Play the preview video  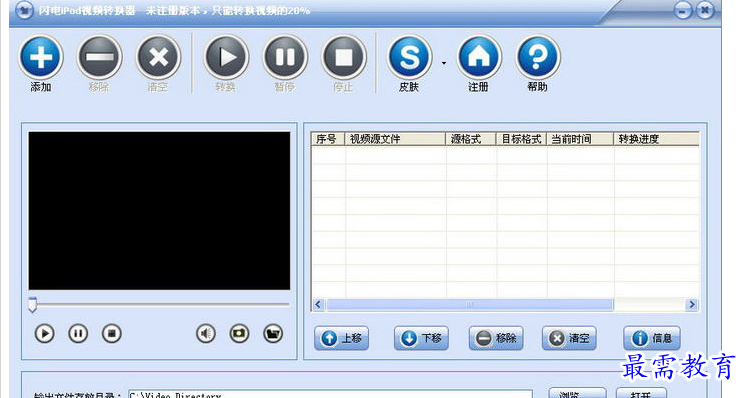(x=44, y=333)
